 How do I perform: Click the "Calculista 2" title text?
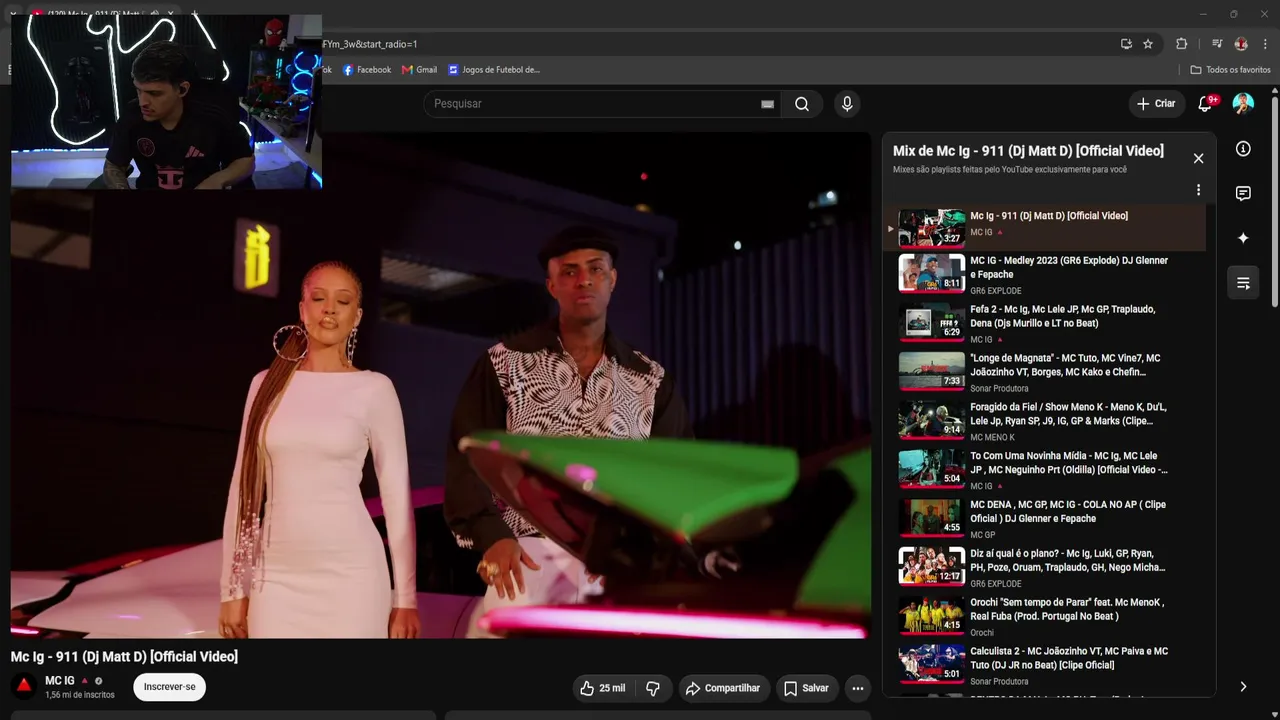[x=1069, y=658]
